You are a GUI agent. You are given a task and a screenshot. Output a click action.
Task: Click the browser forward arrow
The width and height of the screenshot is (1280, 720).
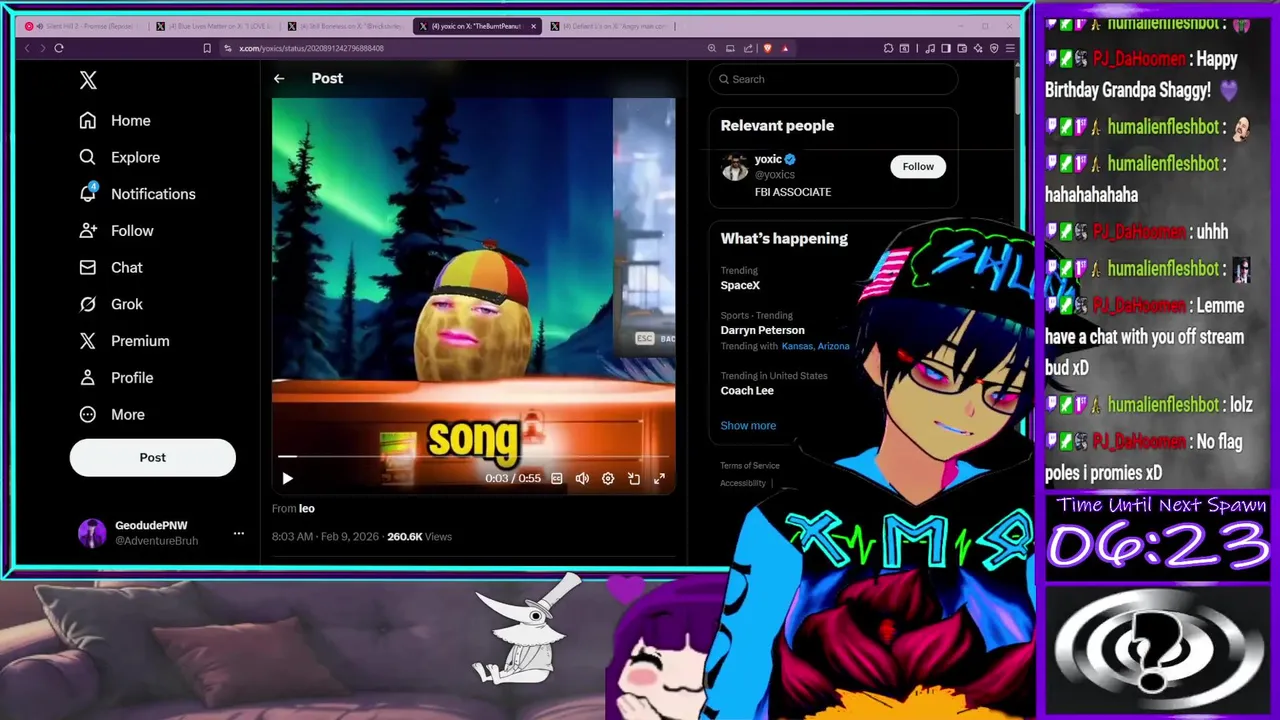42,48
